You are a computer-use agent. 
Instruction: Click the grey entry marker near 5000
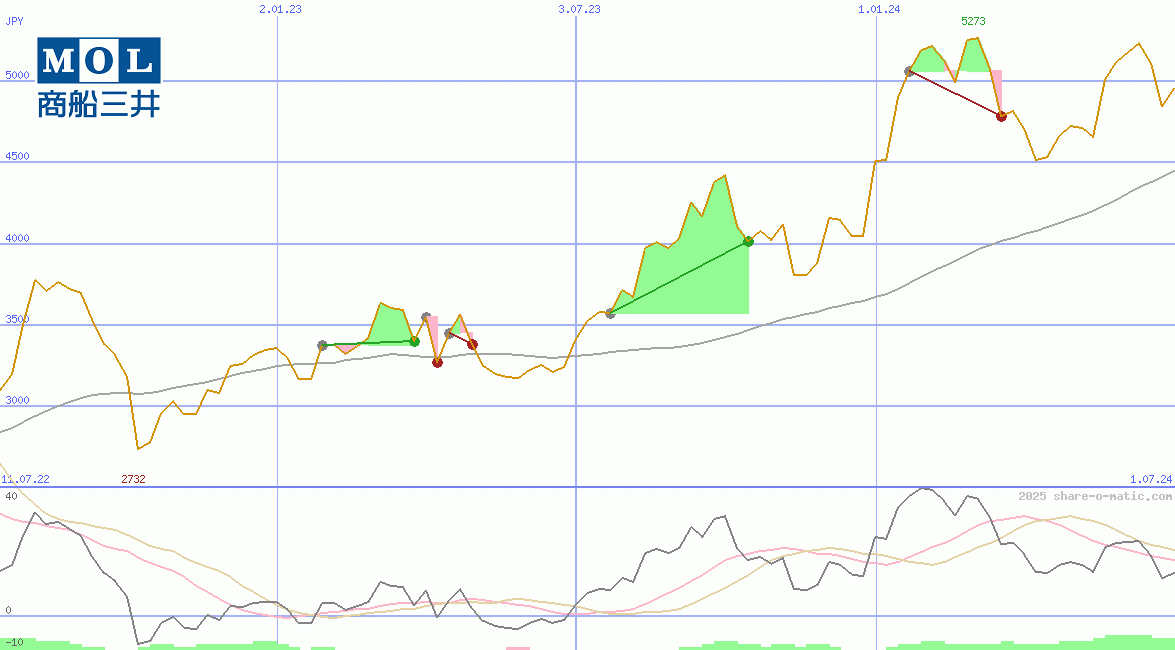(x=909, y=71)
